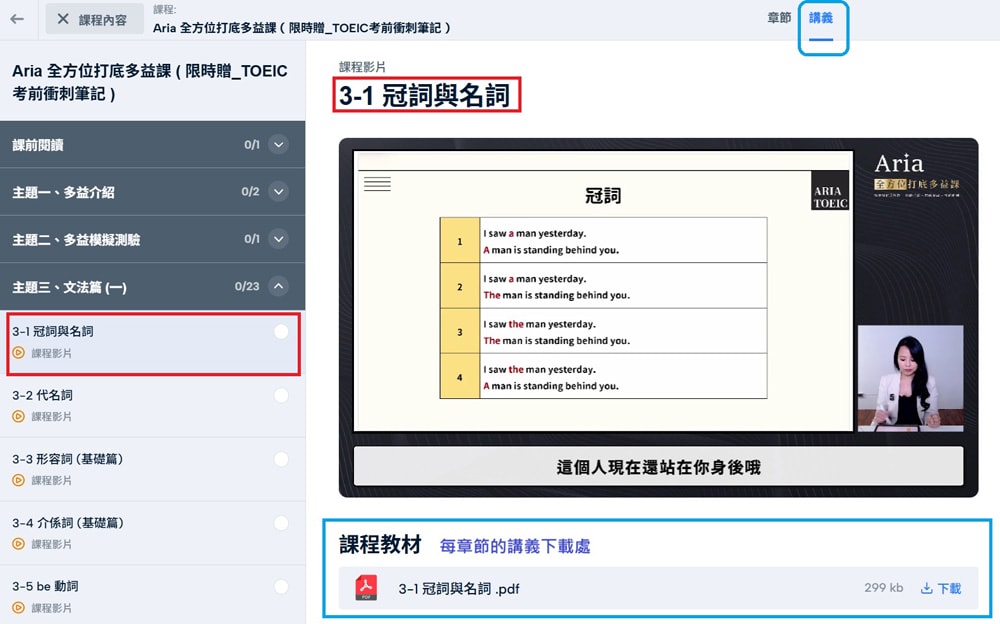Open lesson 3-1 冠詞與名詞 in sidebar

click(x=153, y=343)
